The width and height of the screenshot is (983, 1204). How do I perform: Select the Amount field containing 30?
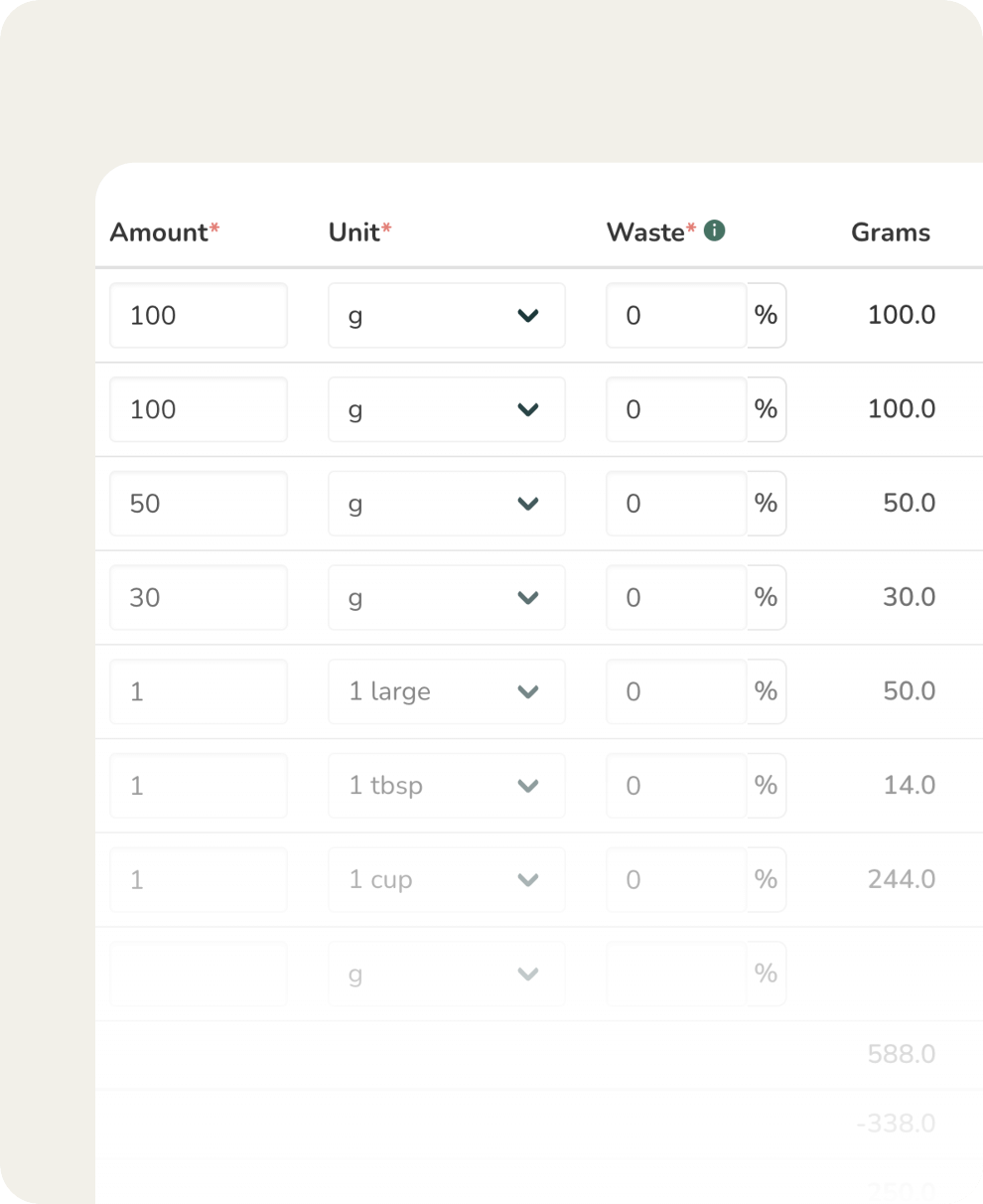click(199, 598)
